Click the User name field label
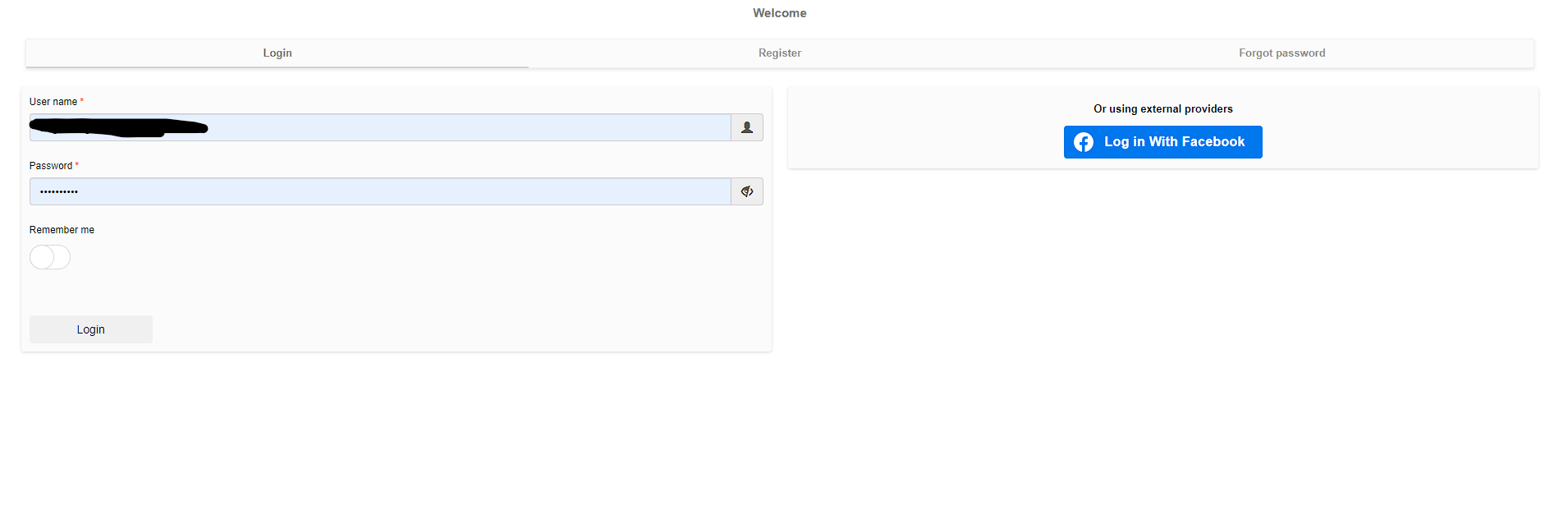The width and height of the screenshot is (1568, 506). pyautogui.click(x=53, y=102)
